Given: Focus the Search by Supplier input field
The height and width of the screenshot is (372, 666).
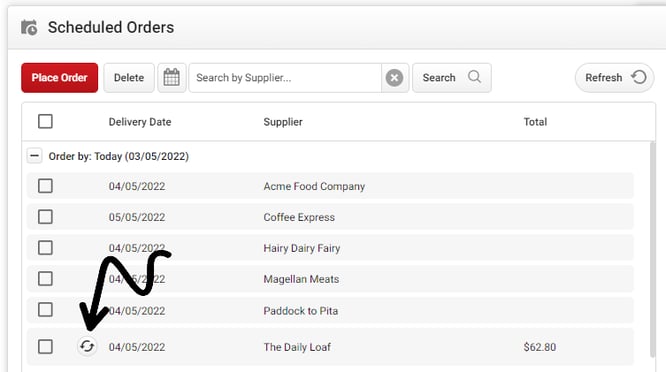Looking at the screenshot, I should [285, 78].
